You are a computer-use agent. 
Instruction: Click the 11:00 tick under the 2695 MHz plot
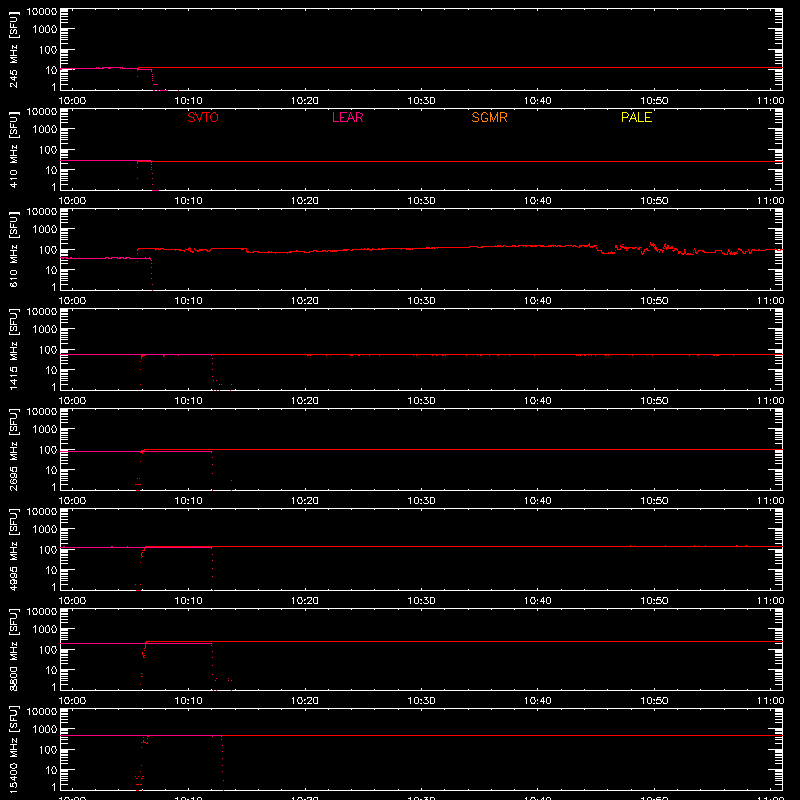(x=770, y=501)
